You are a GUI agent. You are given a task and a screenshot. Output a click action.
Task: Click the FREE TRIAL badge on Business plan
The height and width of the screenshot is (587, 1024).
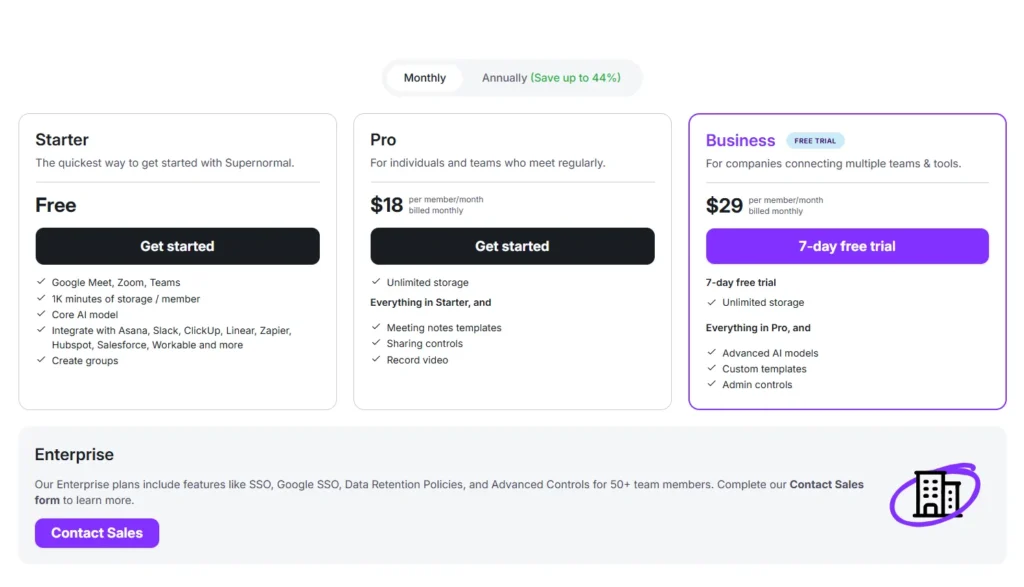(815, 140)
